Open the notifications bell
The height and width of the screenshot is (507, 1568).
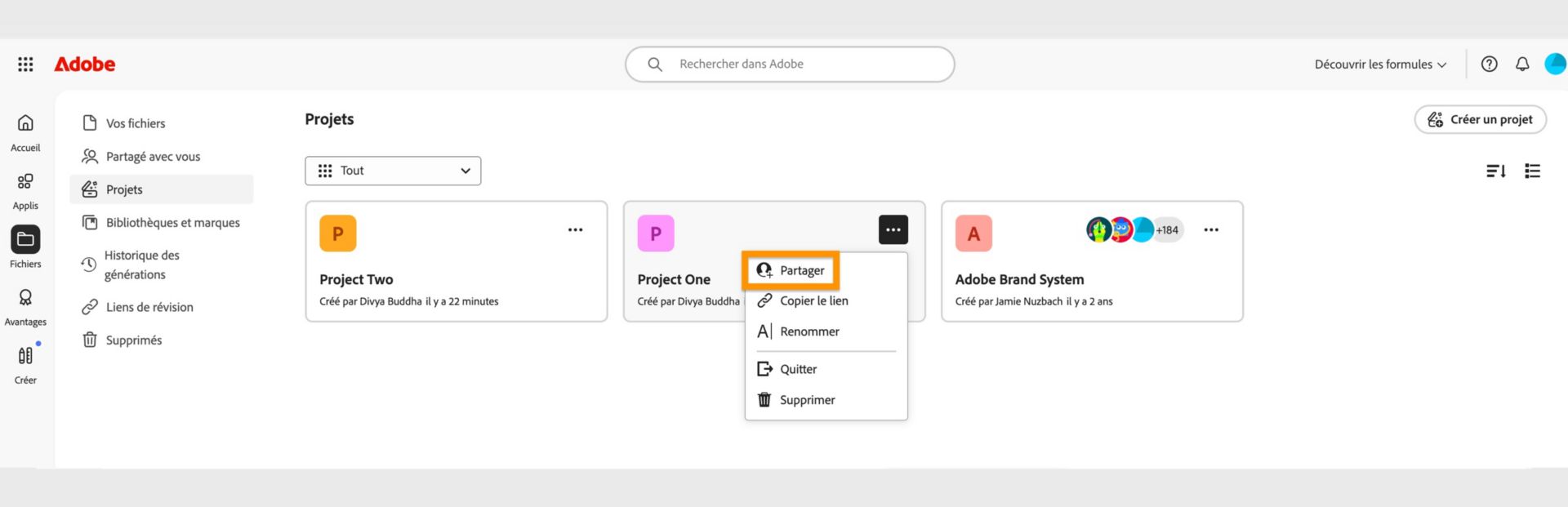pos(1522,64)
